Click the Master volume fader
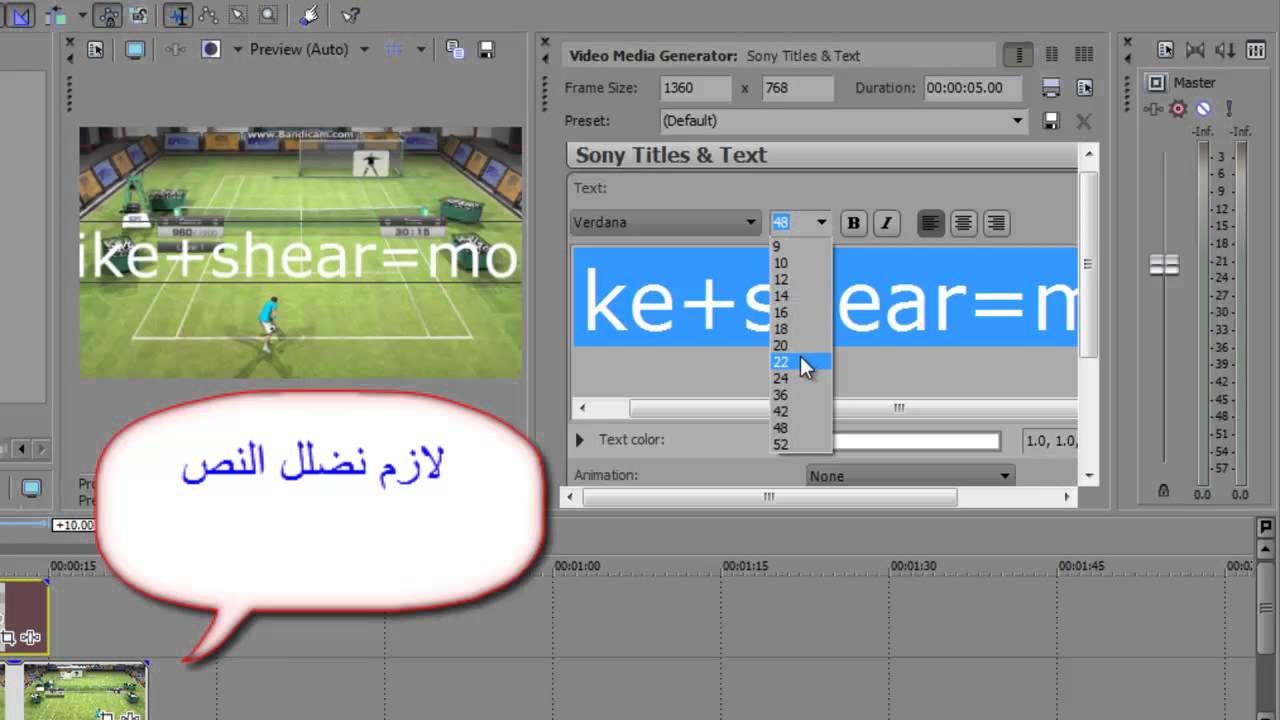 coord(1164,265)
